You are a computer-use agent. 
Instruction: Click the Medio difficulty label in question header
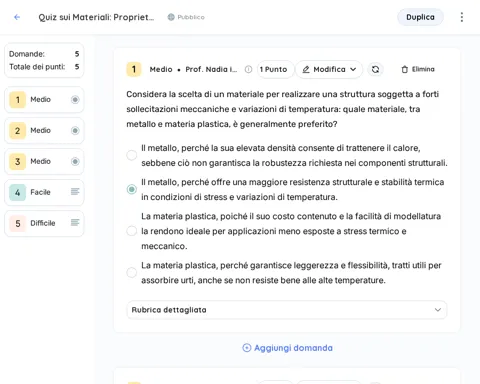161,69
